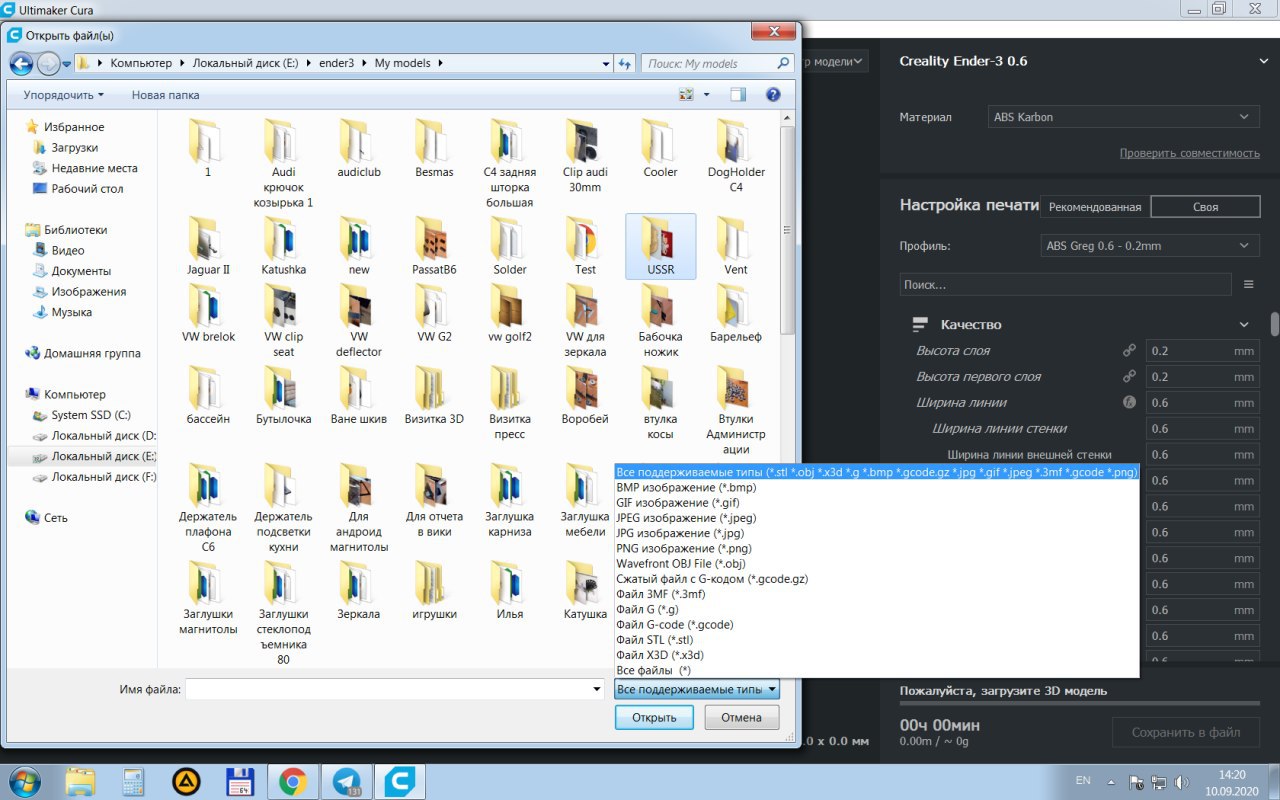
Task: Select the Katushka folder
Action: click(x=284, y=246)
